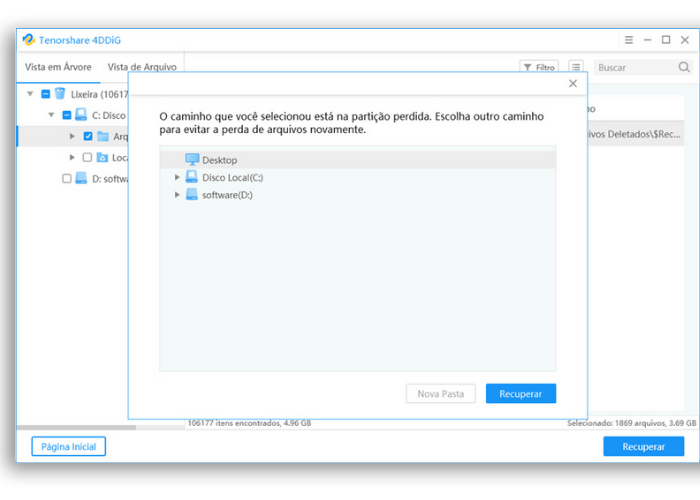Click the Disco Local(C:) drive icon

coord(192,177)
